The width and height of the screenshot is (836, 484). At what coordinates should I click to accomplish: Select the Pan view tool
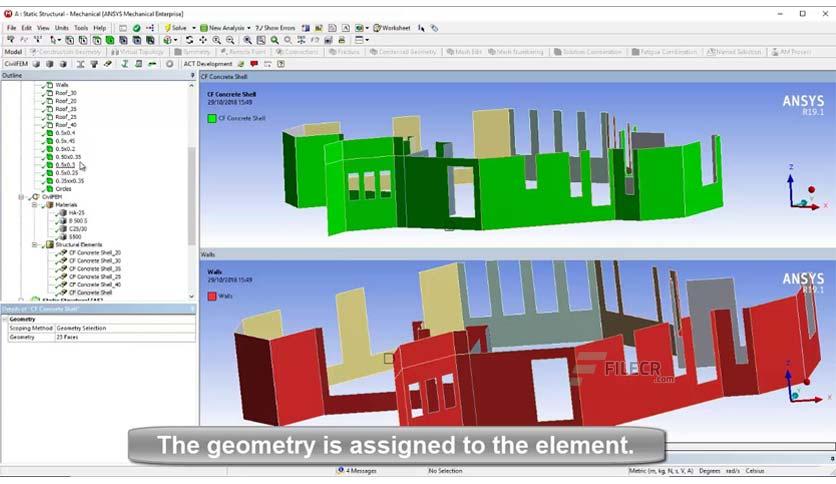(x=203, y=40)
